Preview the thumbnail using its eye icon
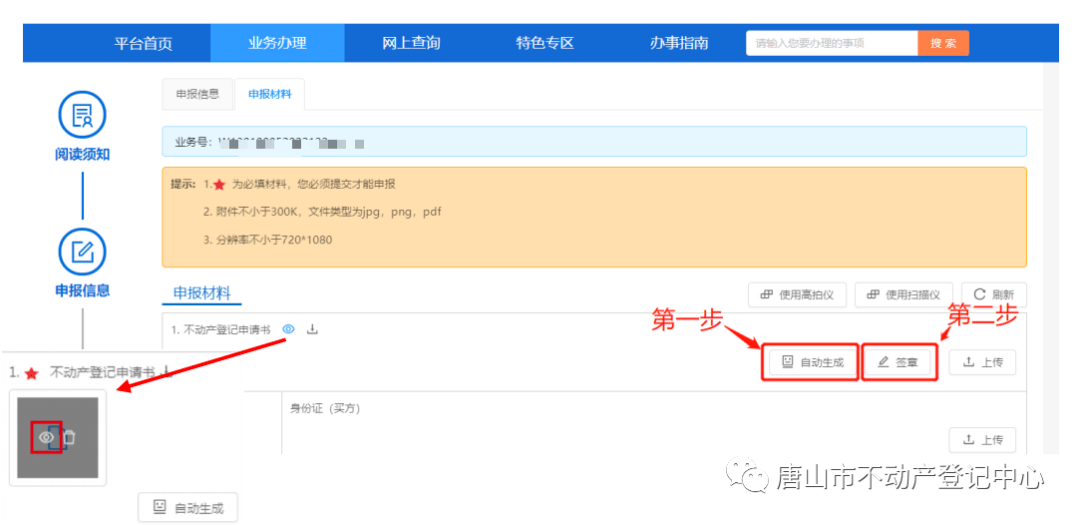 click(x=45, y=437)
